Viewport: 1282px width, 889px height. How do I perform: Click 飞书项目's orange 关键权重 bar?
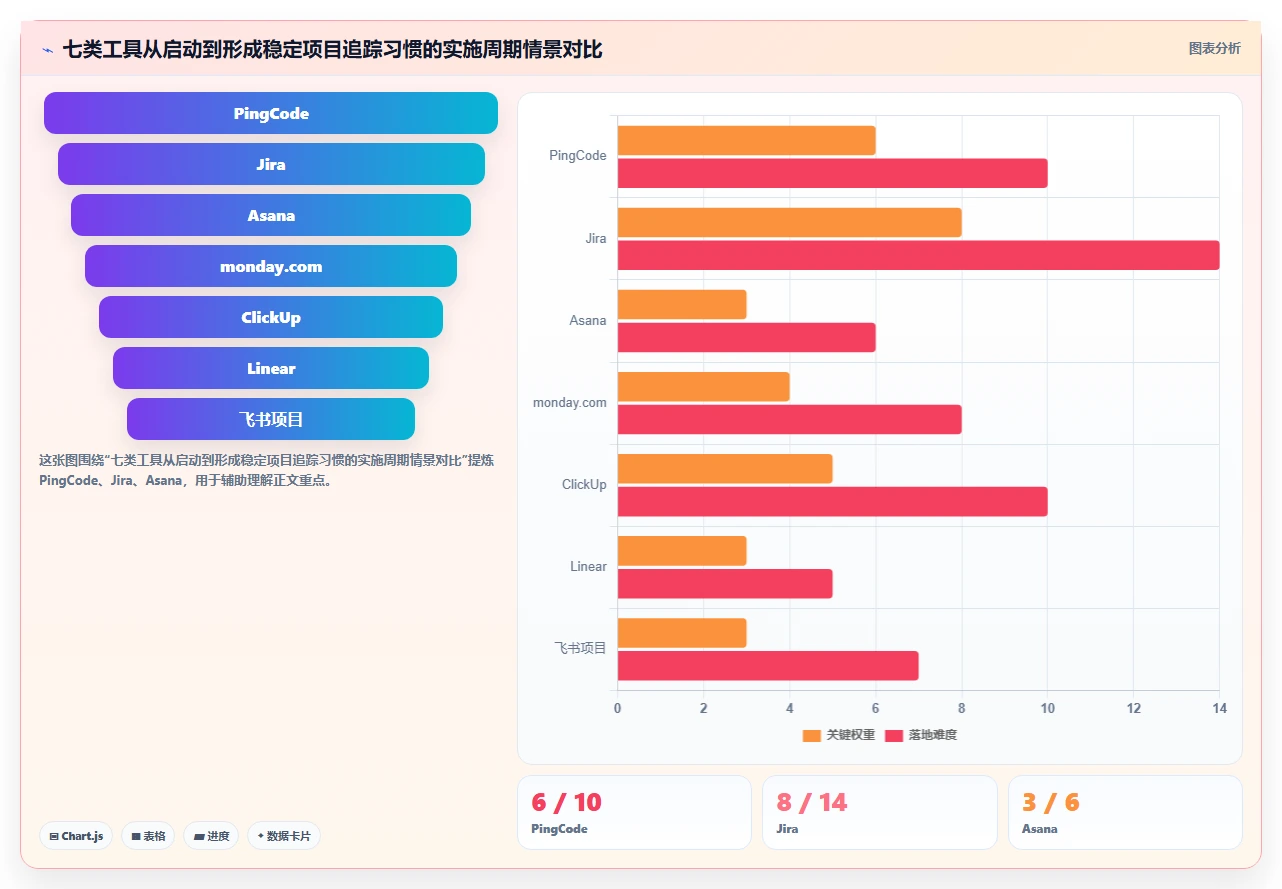pyautogui.click(x=682, y=632)
